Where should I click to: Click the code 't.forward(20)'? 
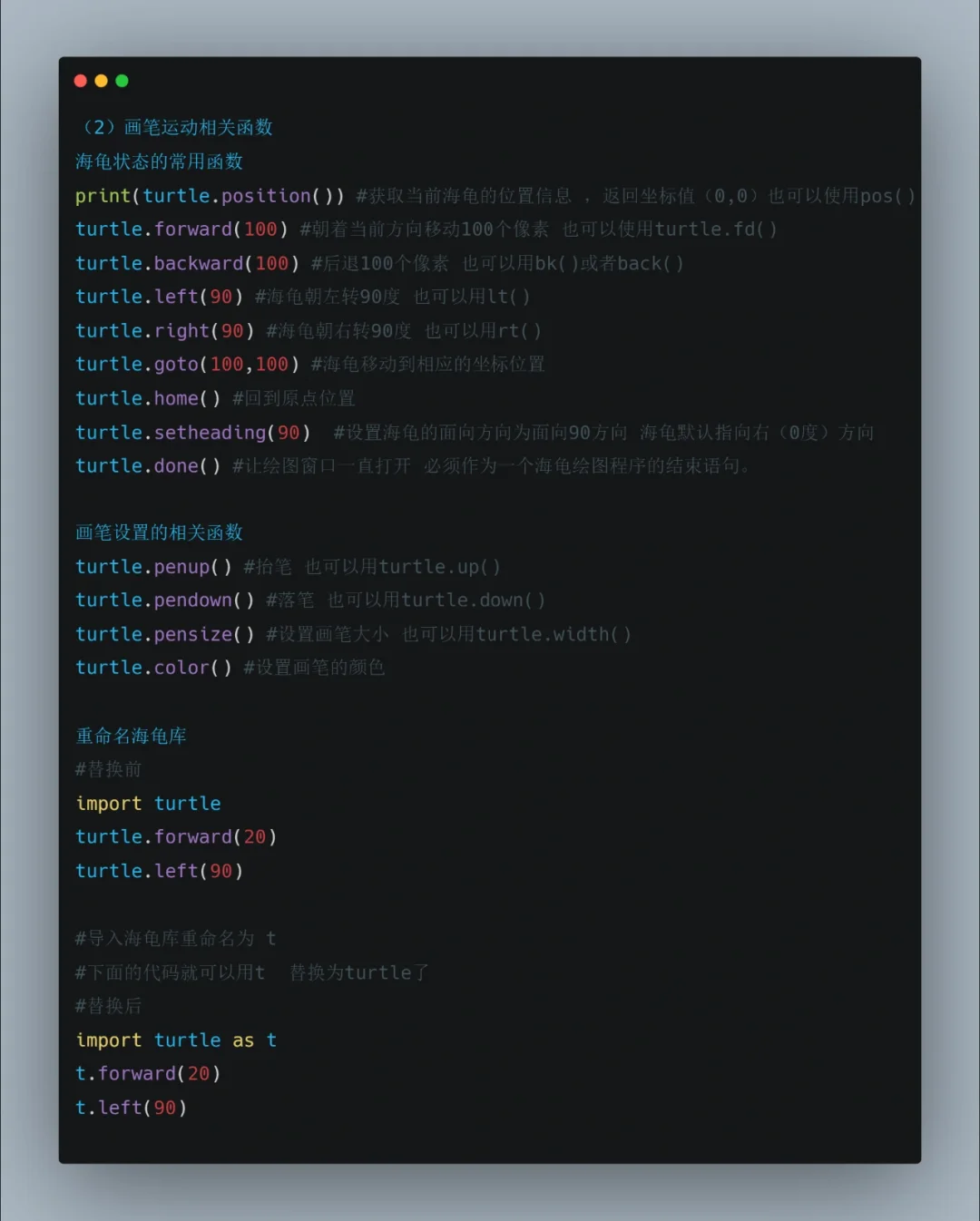[148, 1074]
